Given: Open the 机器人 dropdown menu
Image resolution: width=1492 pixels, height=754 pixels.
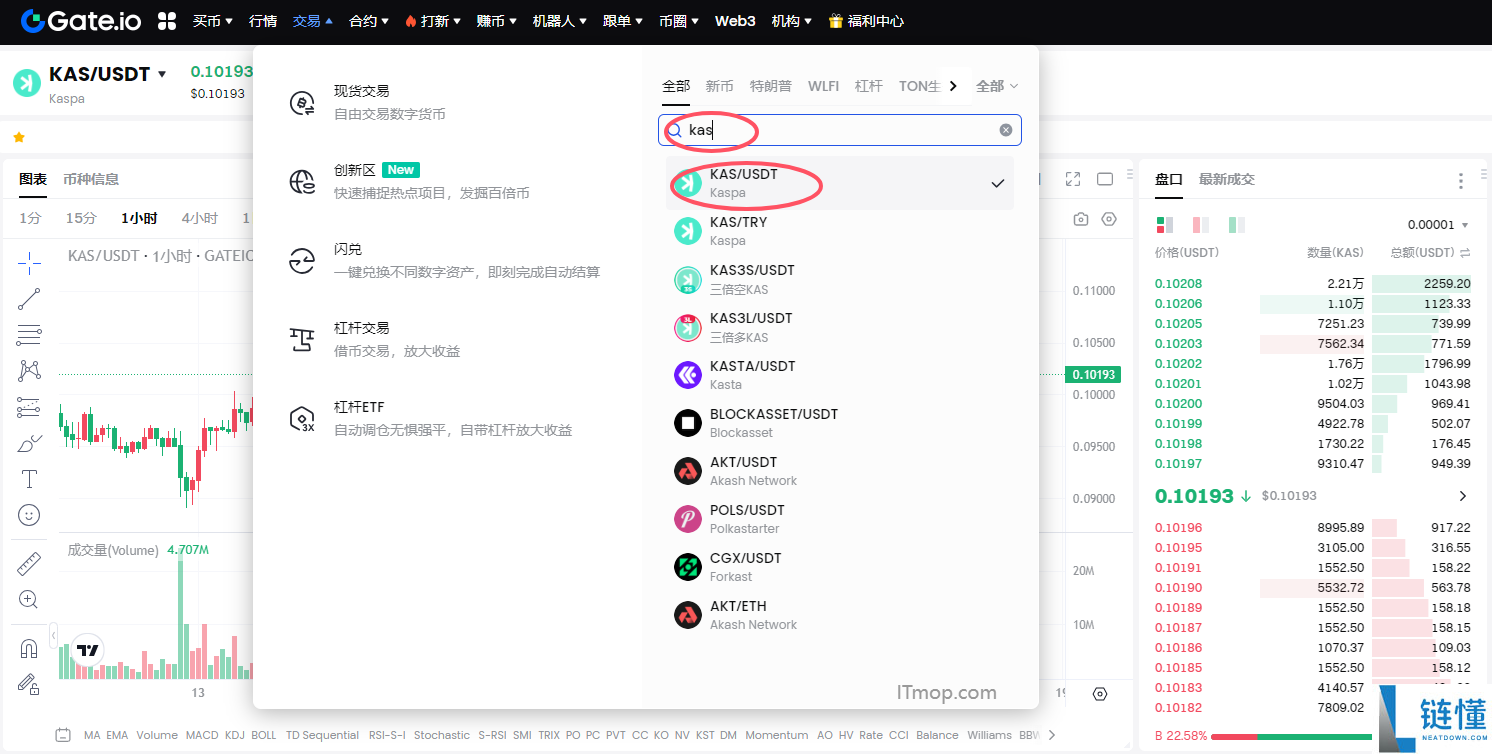Looking at the screenshot, I should point(561,21).
